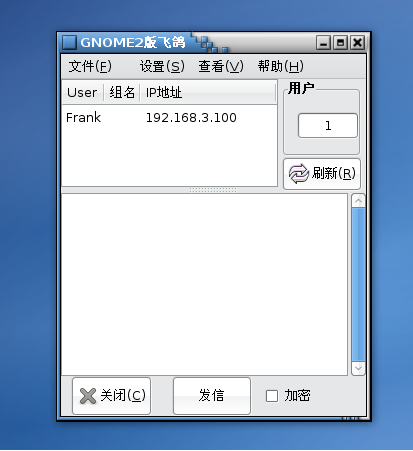The image size is (413, 451).
Task: Sort the list by the 组名 column header
Action: tap(122, 92)
